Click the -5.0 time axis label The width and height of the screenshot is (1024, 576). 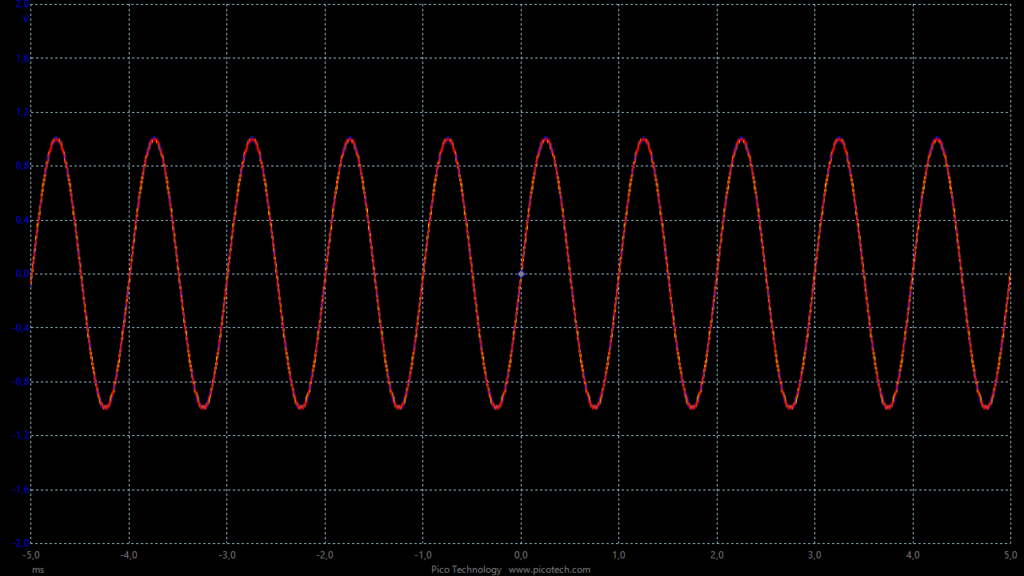coord(31,555)
